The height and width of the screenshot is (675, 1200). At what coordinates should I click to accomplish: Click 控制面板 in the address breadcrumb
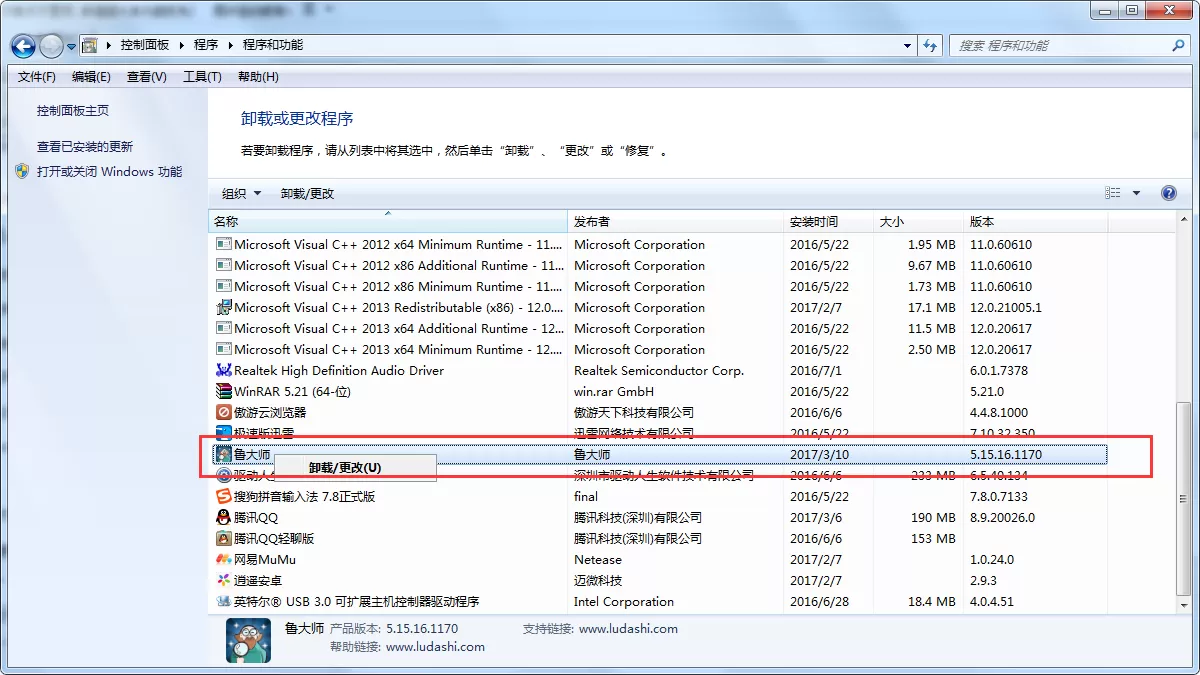tap(145, 46)
